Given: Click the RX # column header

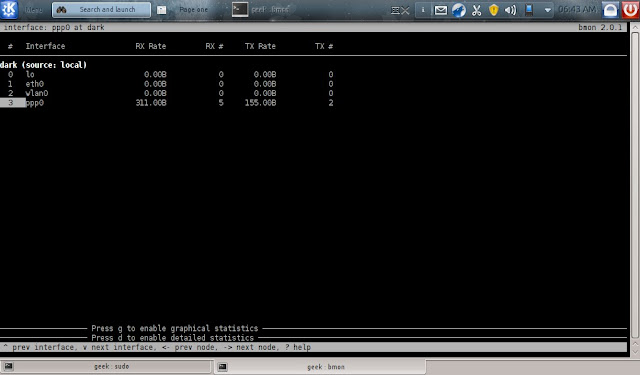Looking at the screenshot, I should click(214, 46).
